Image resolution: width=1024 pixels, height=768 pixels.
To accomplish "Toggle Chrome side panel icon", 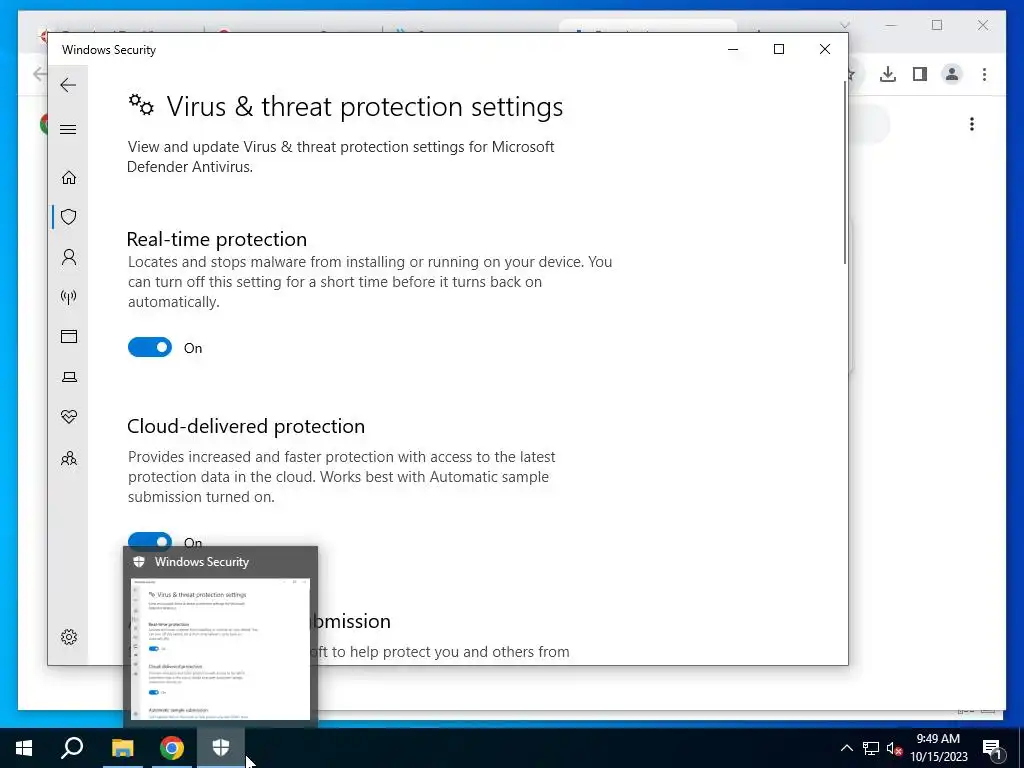I will pos(920,74).
